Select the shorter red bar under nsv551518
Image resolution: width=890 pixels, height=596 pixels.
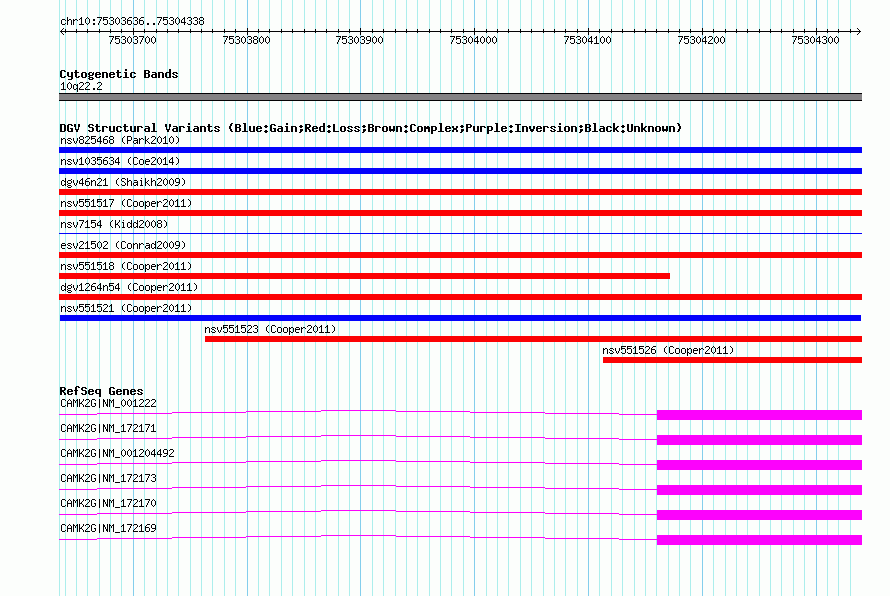click(x=364, y=276)
